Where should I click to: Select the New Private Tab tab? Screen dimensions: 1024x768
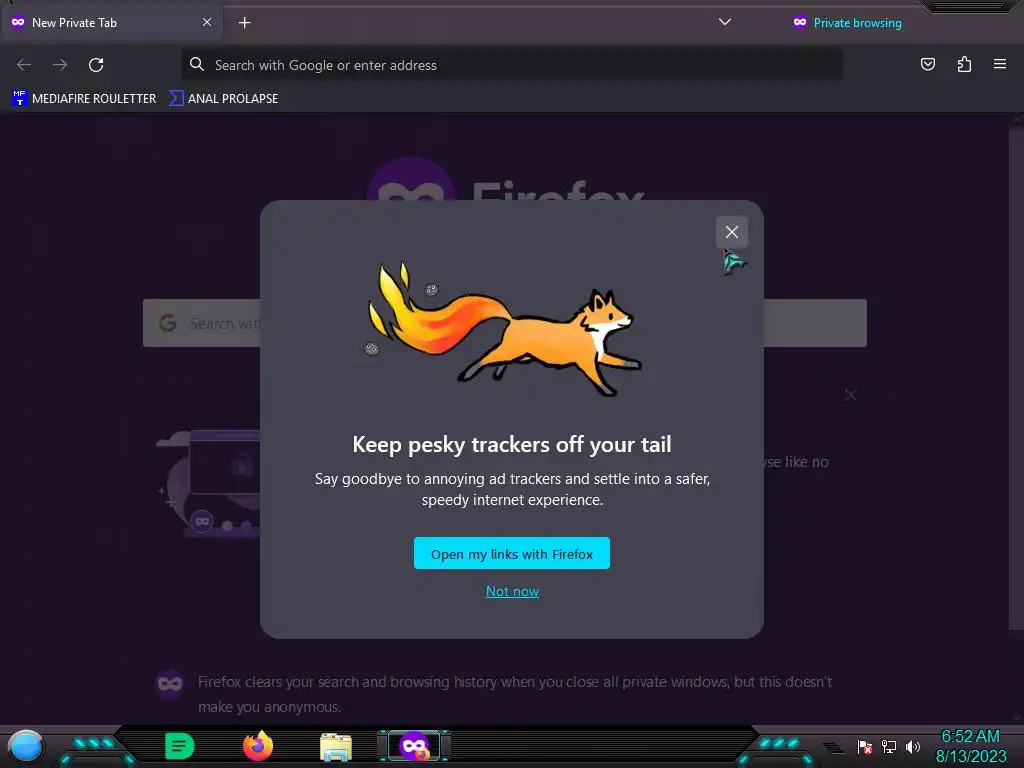click(x=111, y=23)
